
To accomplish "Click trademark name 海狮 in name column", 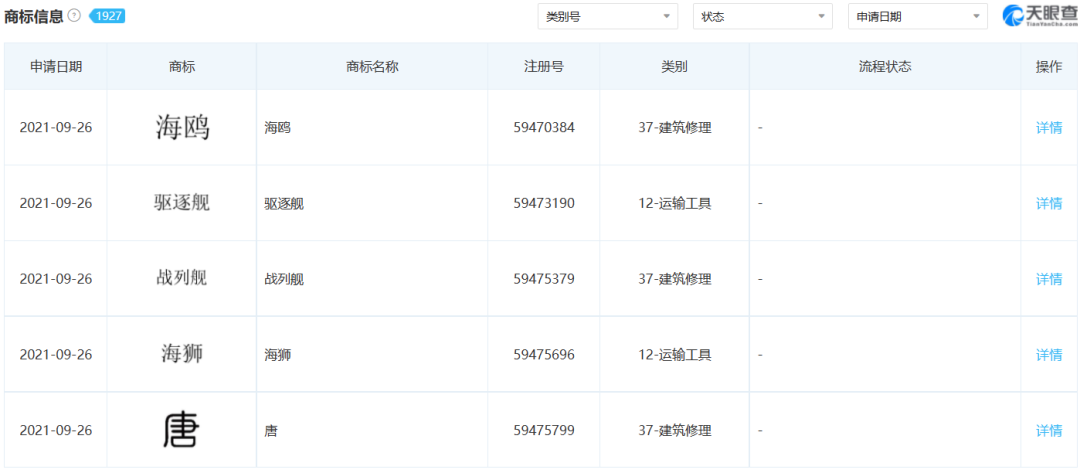I will tap(278, 355).
